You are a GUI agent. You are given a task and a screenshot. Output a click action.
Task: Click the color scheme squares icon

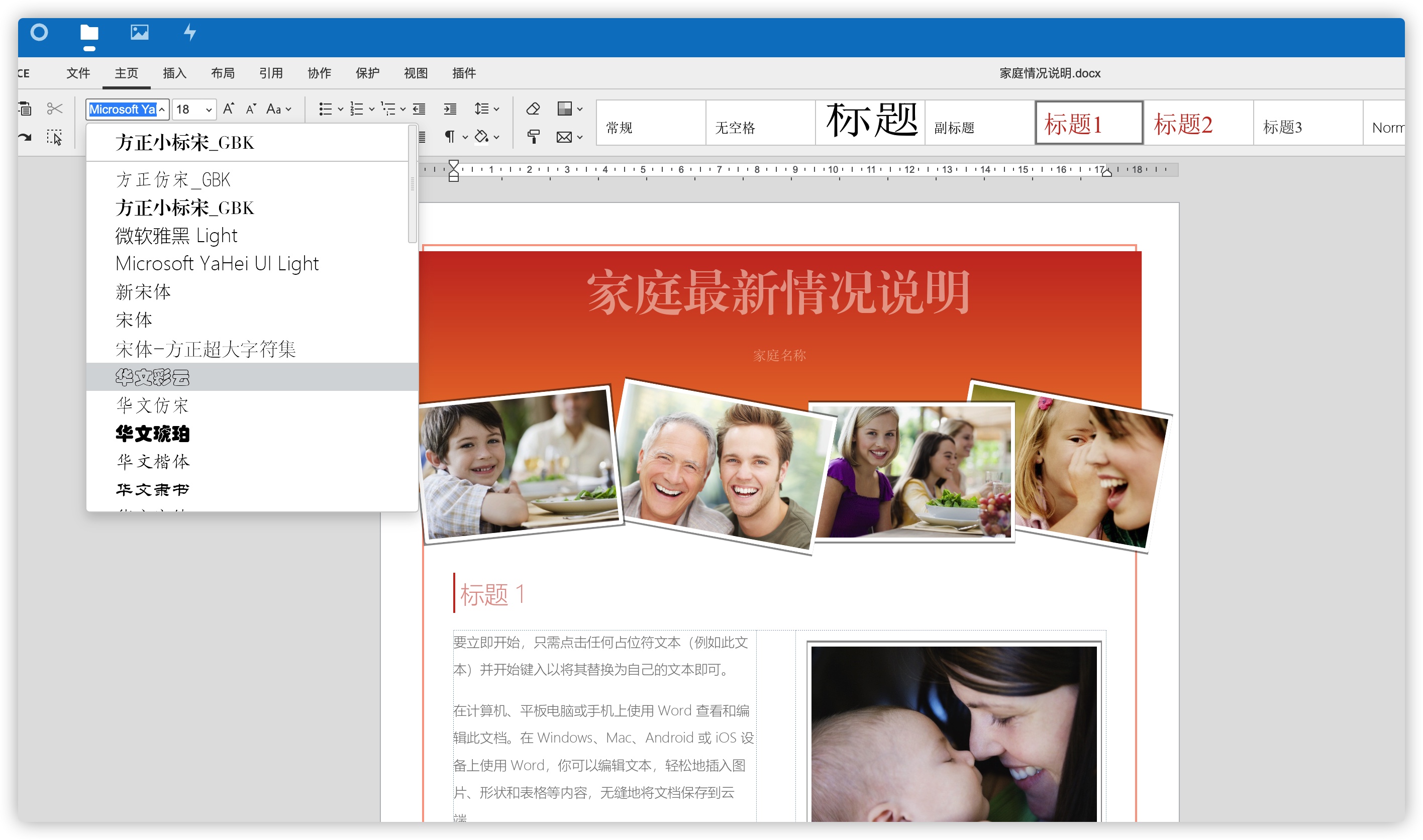[x=564, y=109]
